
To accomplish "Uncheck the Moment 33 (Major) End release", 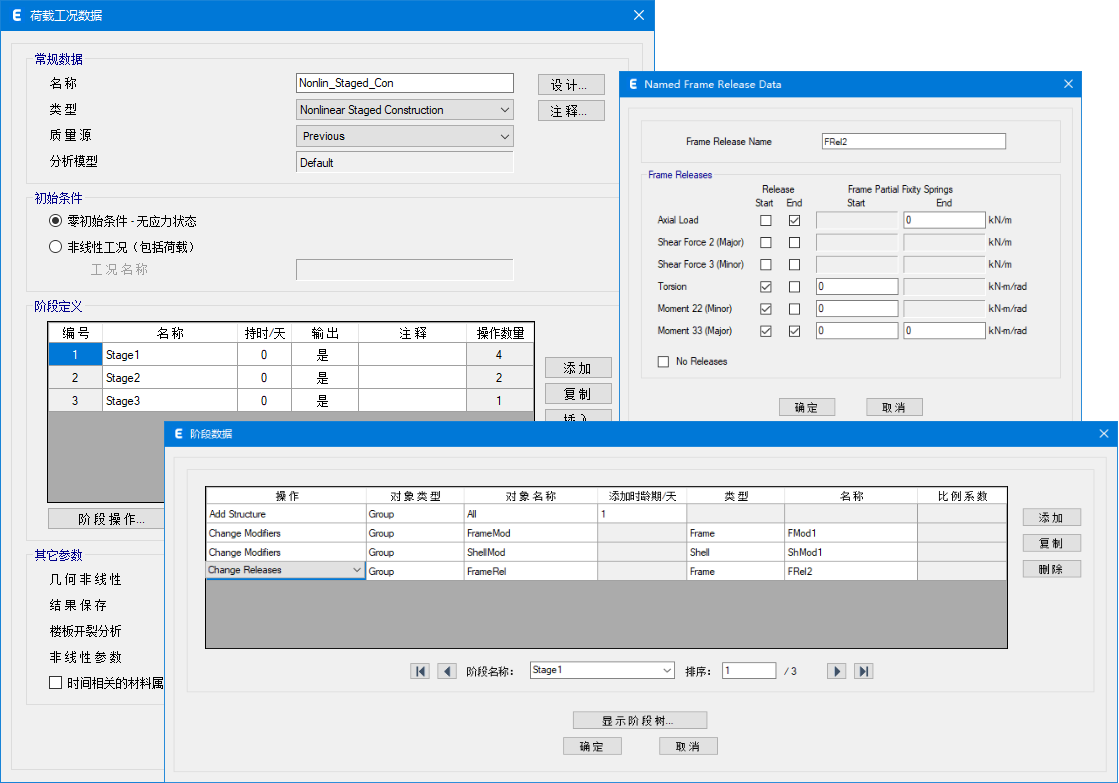I will point(794,331).
